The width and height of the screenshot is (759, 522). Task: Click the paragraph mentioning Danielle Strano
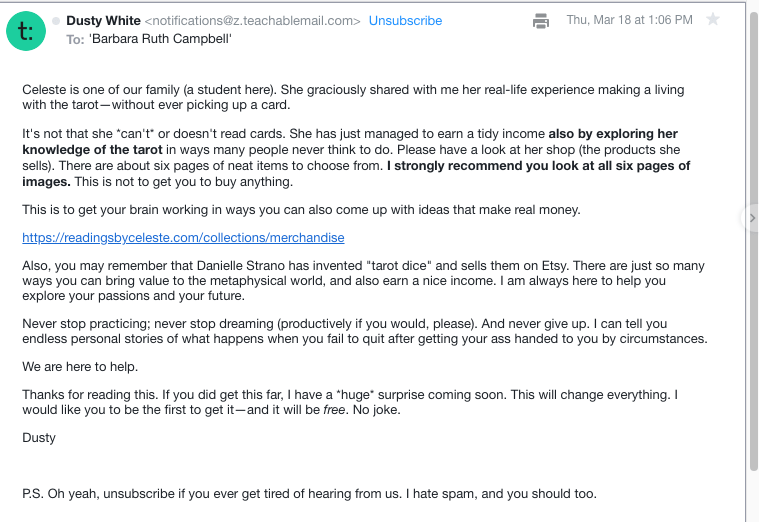pos(363,281)
